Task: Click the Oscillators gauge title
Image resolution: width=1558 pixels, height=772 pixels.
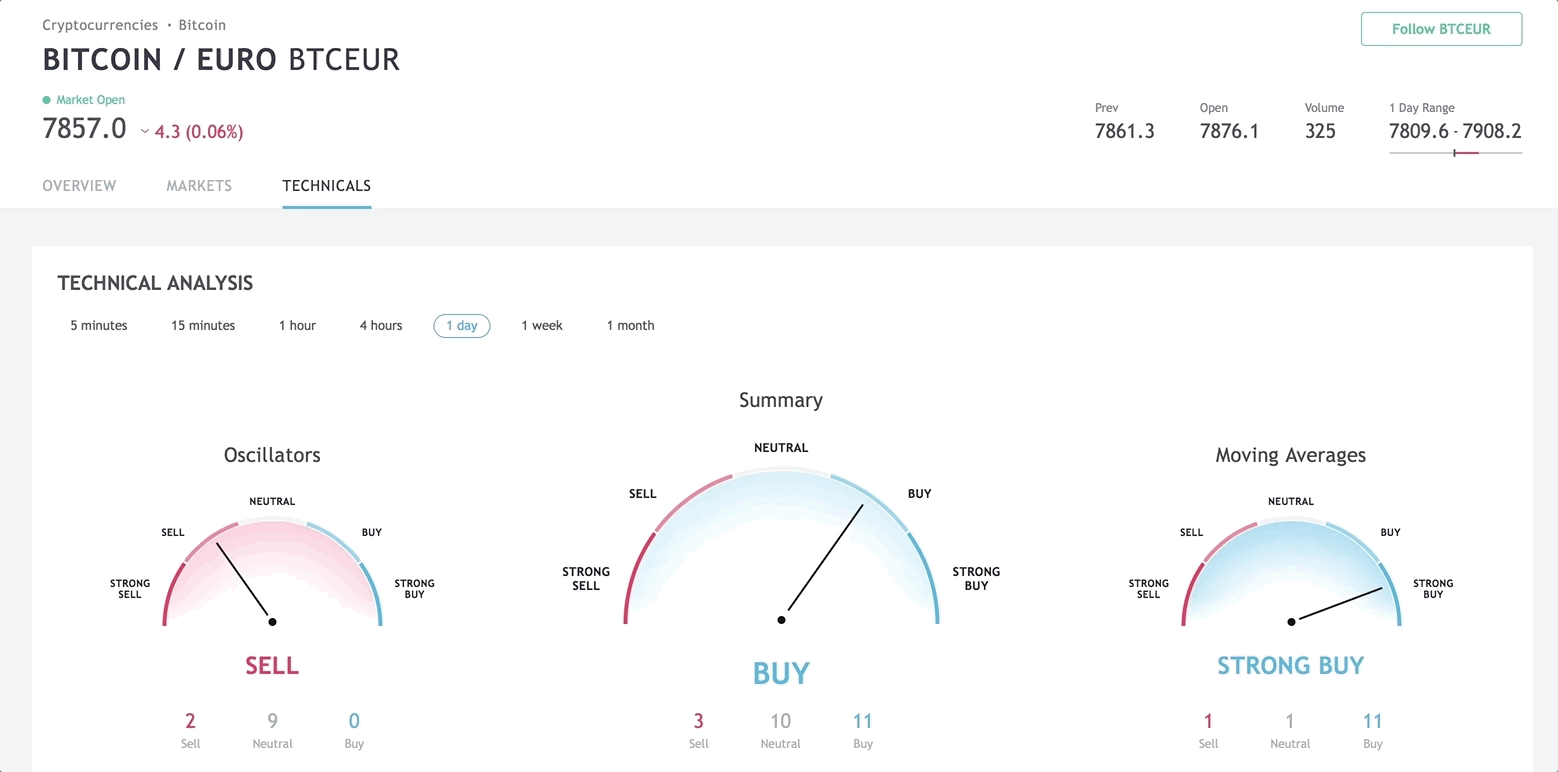Action: tap(272, 455)
